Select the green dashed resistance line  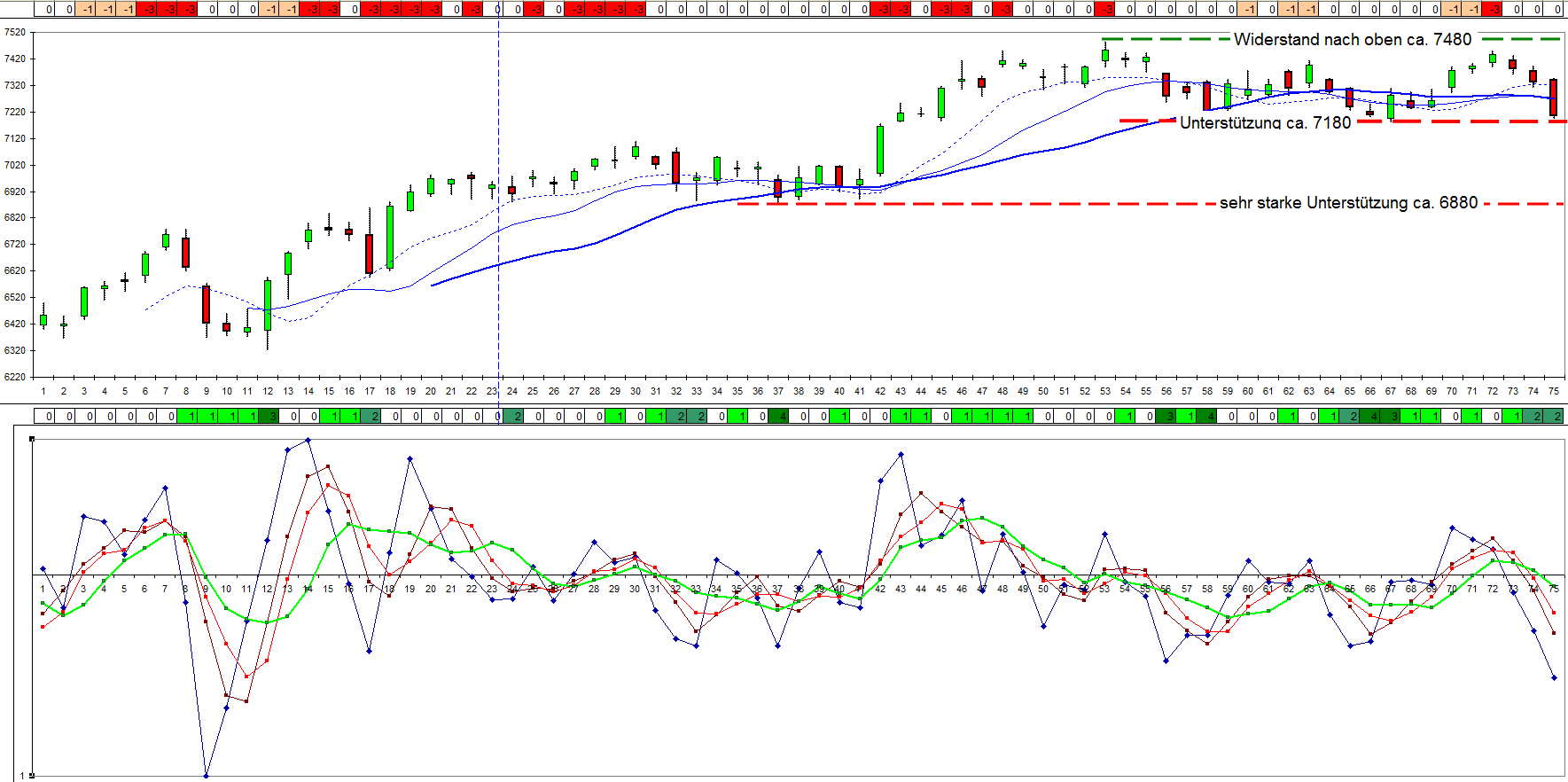tap(1331, 39)
